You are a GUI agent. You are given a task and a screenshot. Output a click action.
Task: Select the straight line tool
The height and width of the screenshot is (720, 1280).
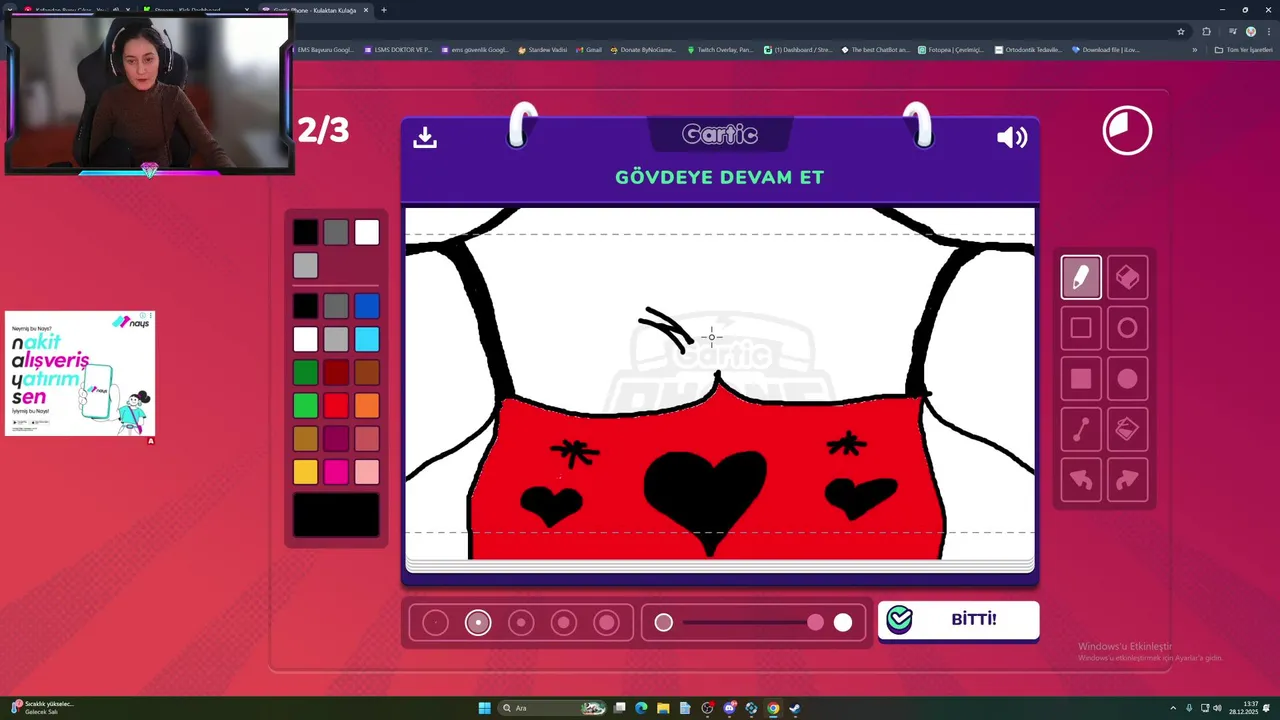pyautogui.click(x=1081, y=430)
